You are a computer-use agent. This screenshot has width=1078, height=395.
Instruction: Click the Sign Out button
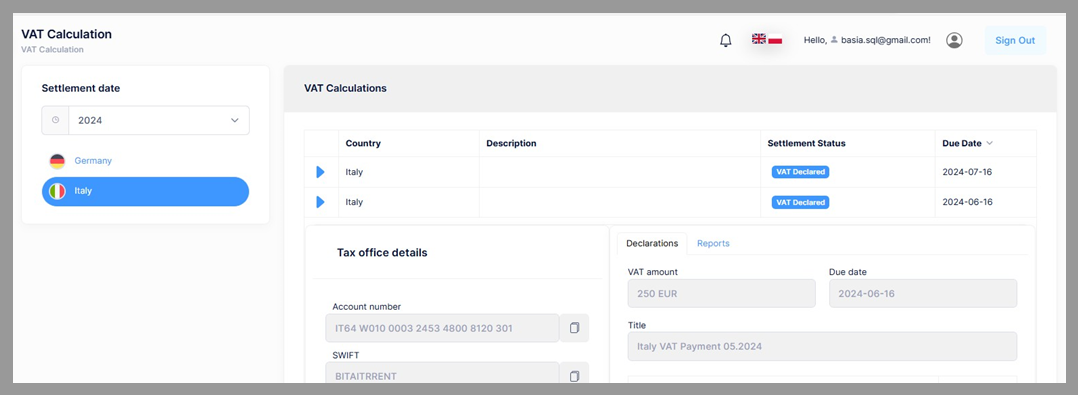pos(1015,41)
